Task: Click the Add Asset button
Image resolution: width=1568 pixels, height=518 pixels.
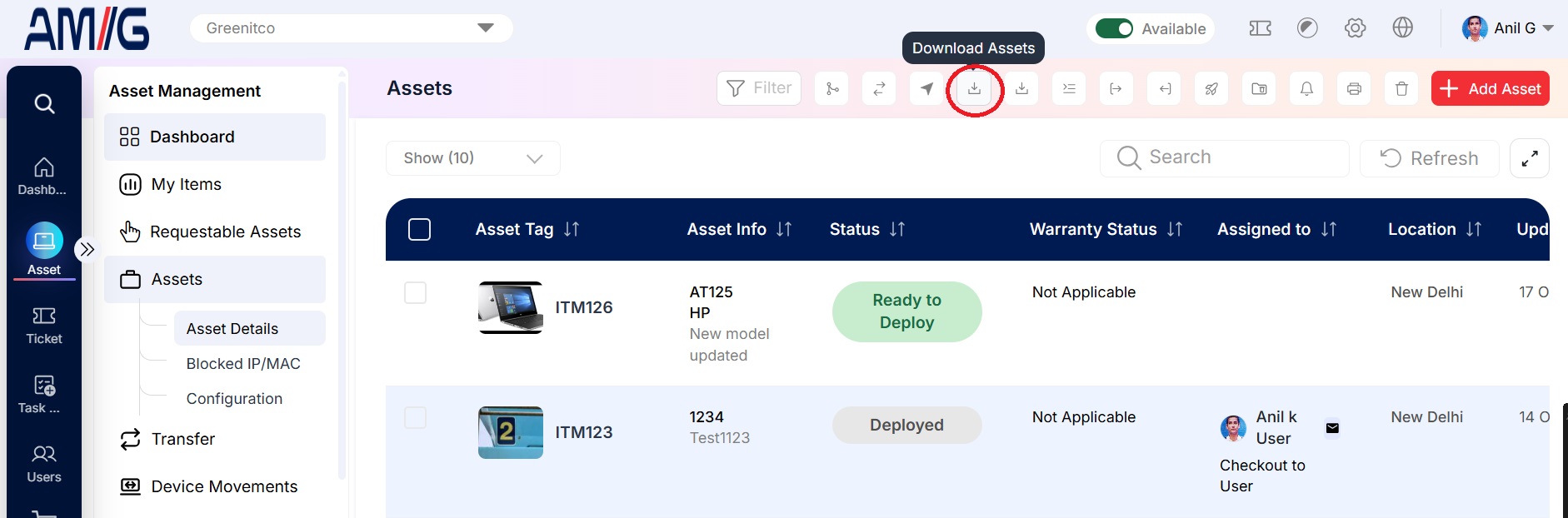Action: [x=1490, y=88]
